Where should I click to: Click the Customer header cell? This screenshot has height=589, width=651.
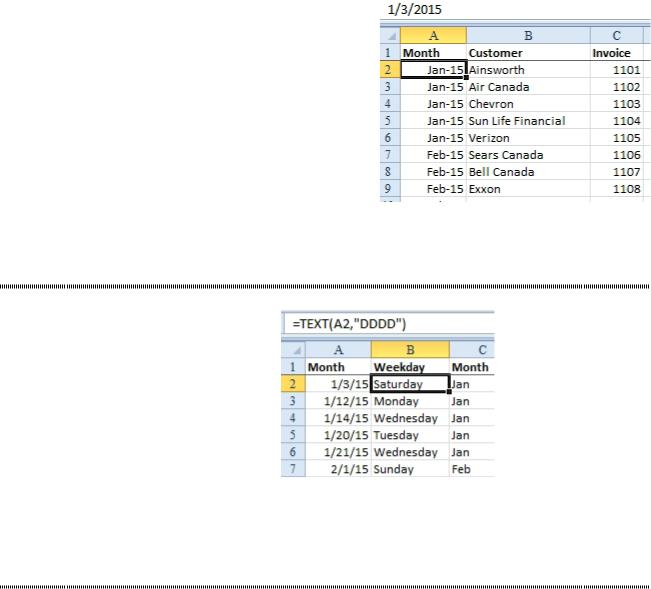(528, 53)
